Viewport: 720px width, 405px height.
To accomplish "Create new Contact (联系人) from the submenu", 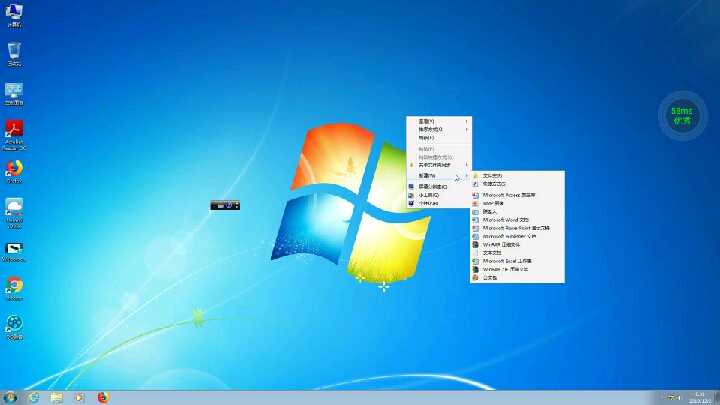I will (x=518, y=212).
